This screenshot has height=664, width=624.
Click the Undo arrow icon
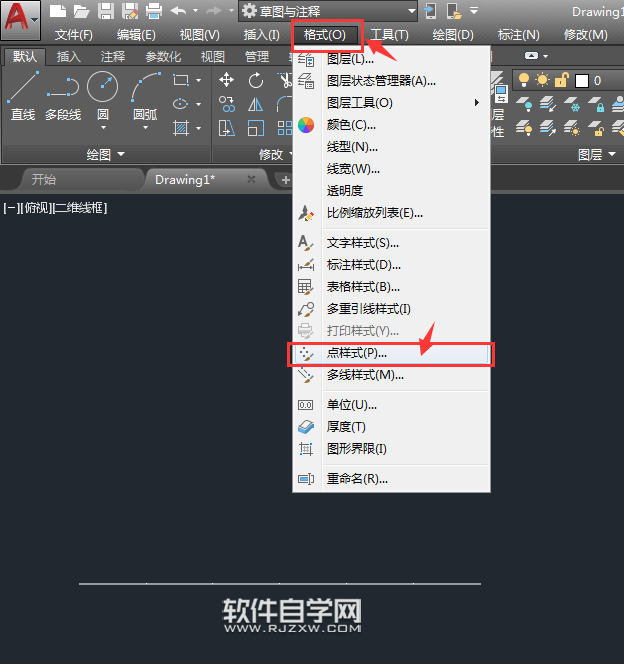coord(178,11)
